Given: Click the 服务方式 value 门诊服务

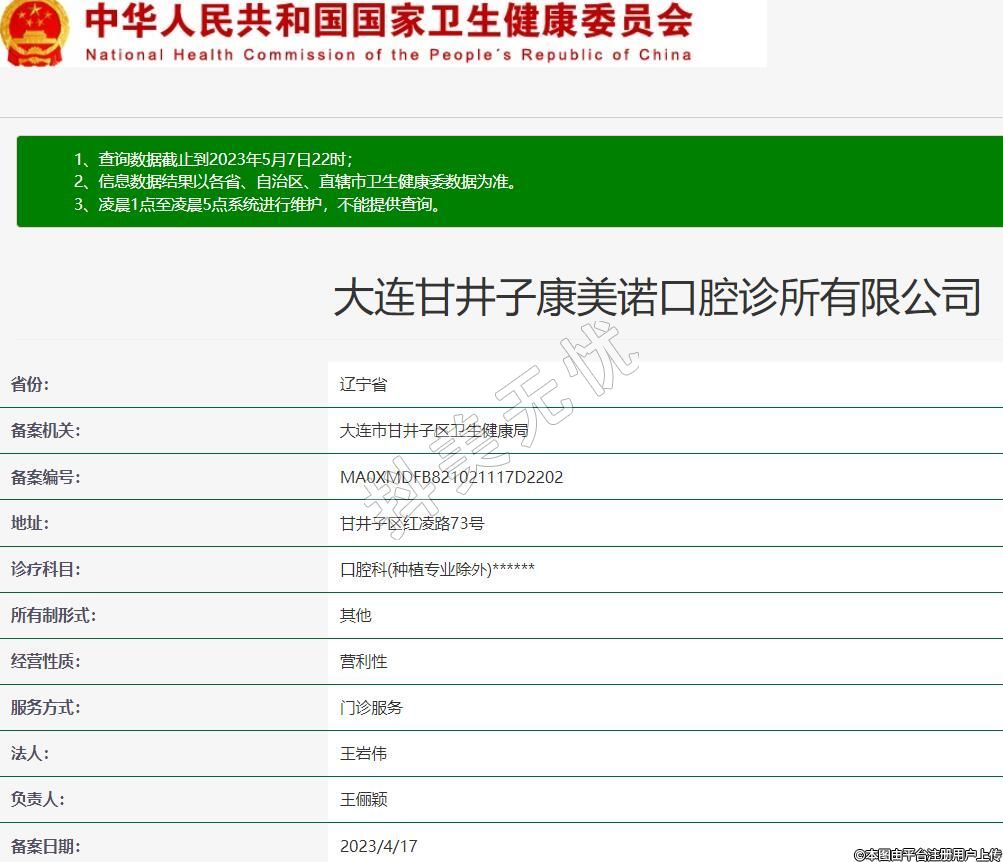Looking at the screenshot, I should pyautogui.click(x=371, y=707).
